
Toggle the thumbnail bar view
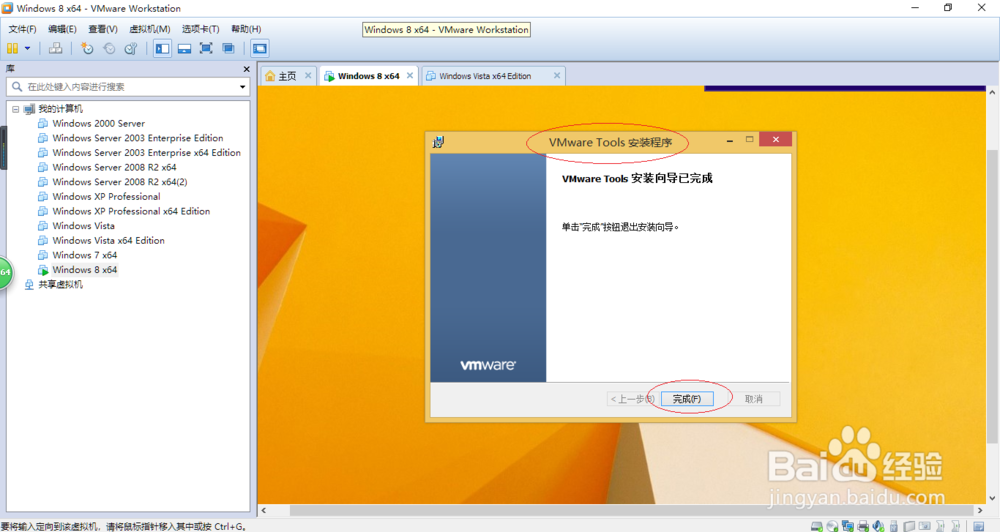click(x=184, y=48)
